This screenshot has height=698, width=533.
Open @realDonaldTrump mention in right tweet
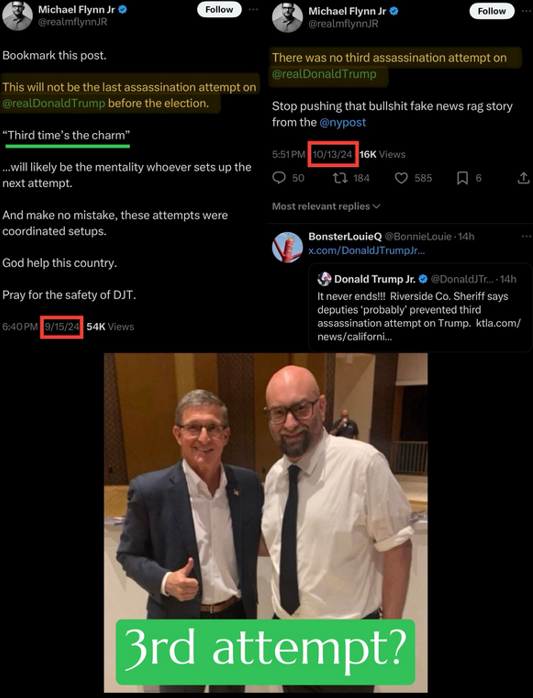[x=324, y=74]
